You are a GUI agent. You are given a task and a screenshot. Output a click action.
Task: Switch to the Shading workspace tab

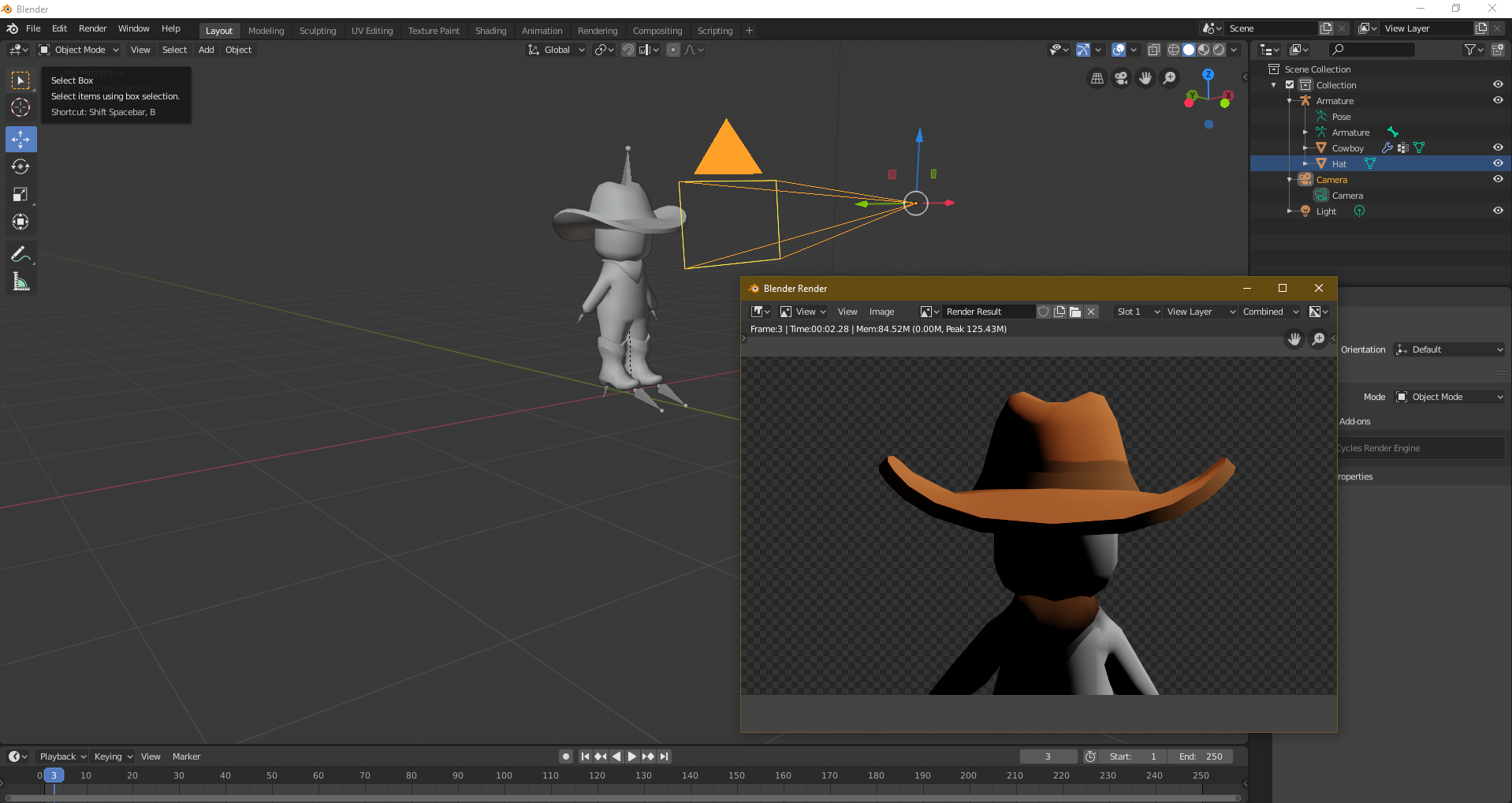(x=490, y=31)
